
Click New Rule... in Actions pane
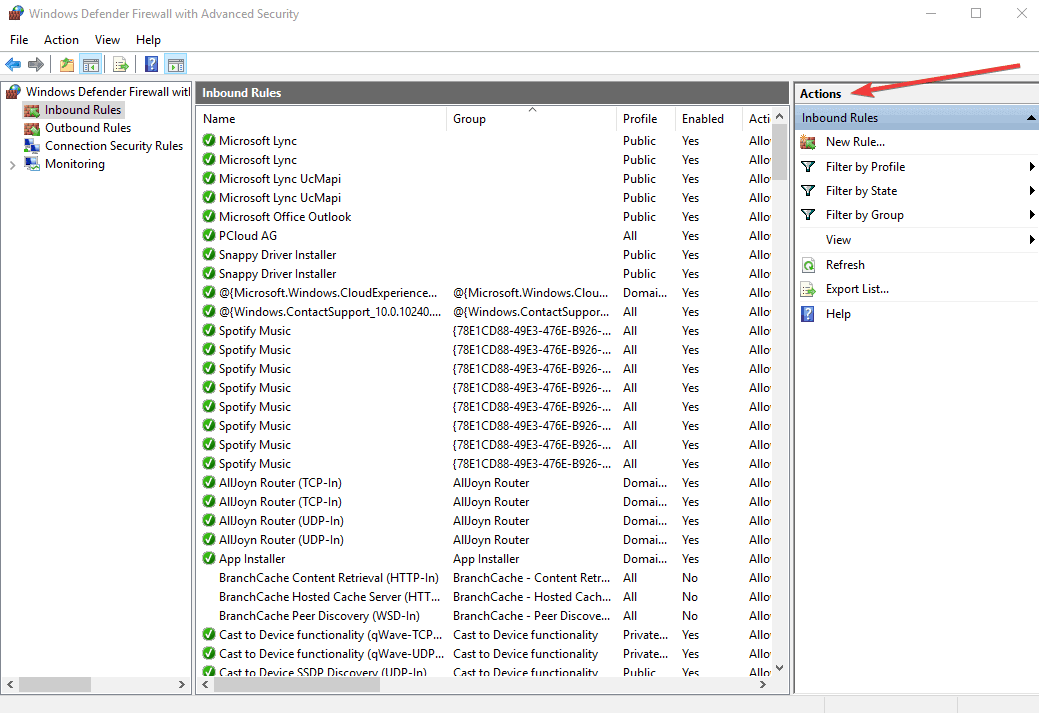(855, 142)
